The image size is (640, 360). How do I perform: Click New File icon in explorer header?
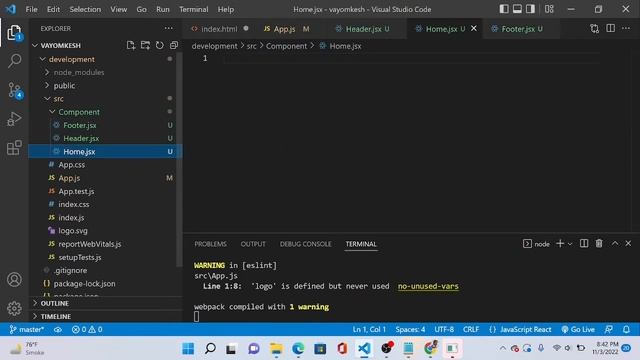(131, 45)
